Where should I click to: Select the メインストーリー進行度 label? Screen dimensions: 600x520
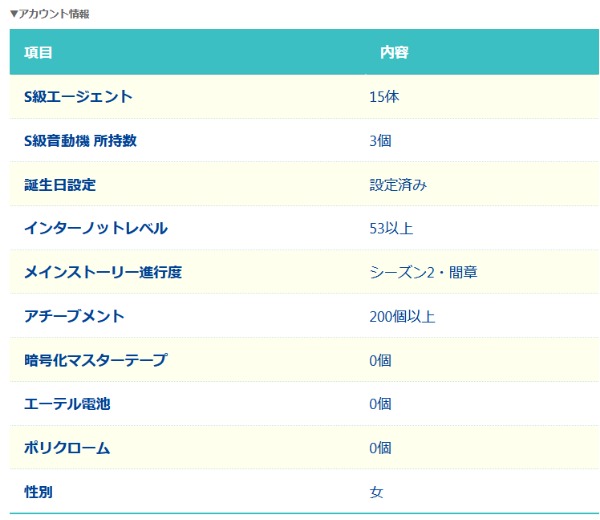pyautogui.click(x=103, y=272)
